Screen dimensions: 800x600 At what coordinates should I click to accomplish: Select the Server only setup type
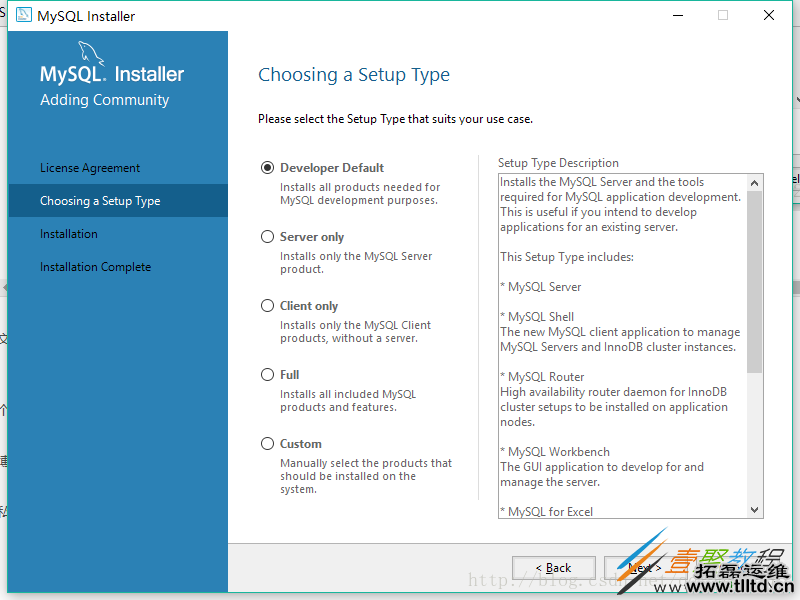point(267,236)
